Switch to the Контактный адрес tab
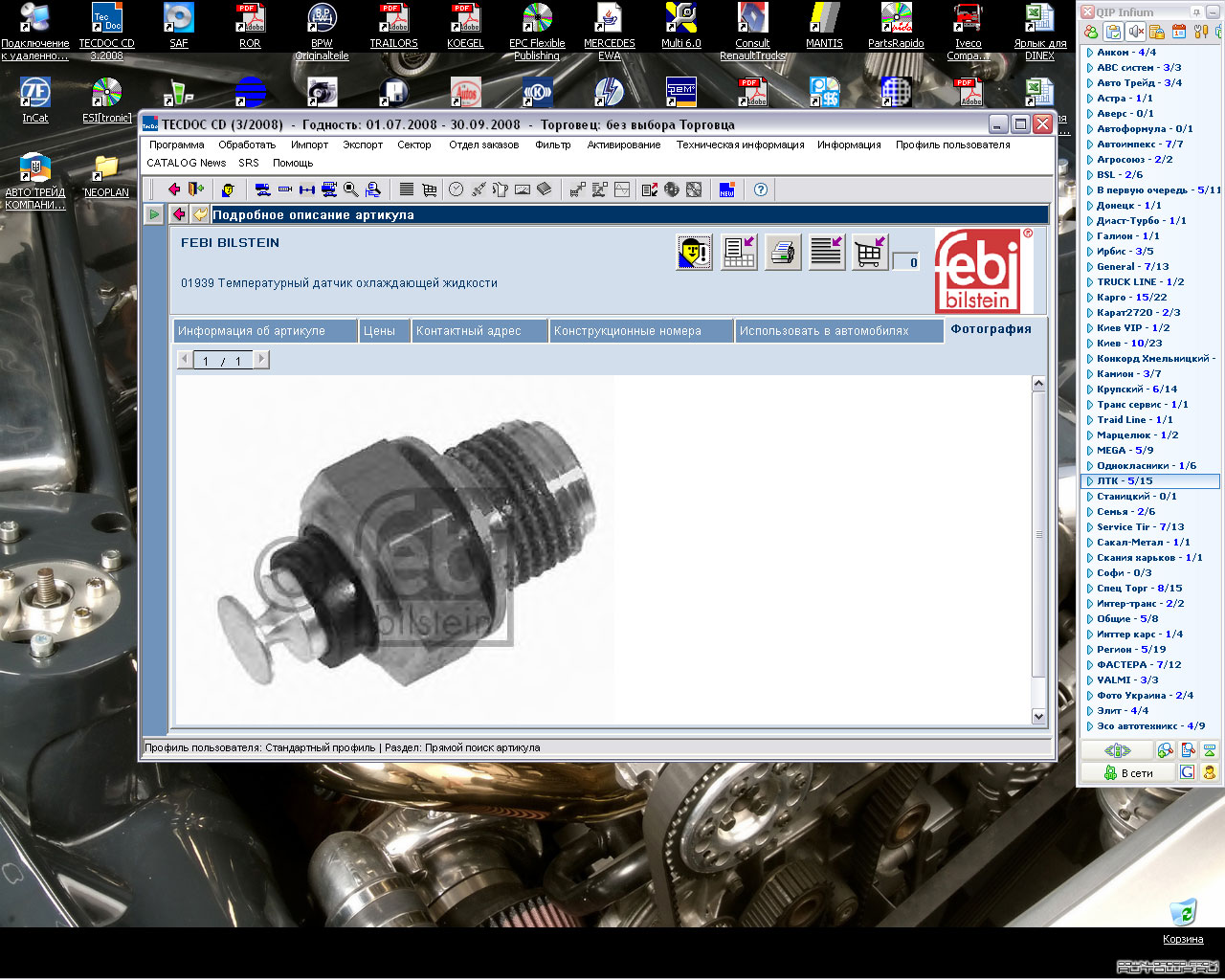This screenshot has width=1225, height=980. coord(480,331)
